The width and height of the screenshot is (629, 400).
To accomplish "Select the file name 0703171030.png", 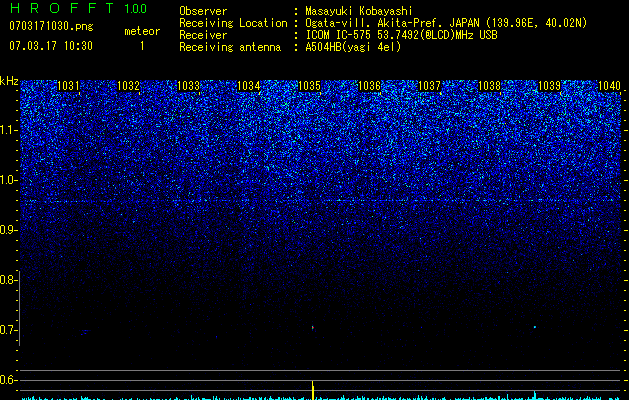I will pyautogui.click(x=51, y=27).
